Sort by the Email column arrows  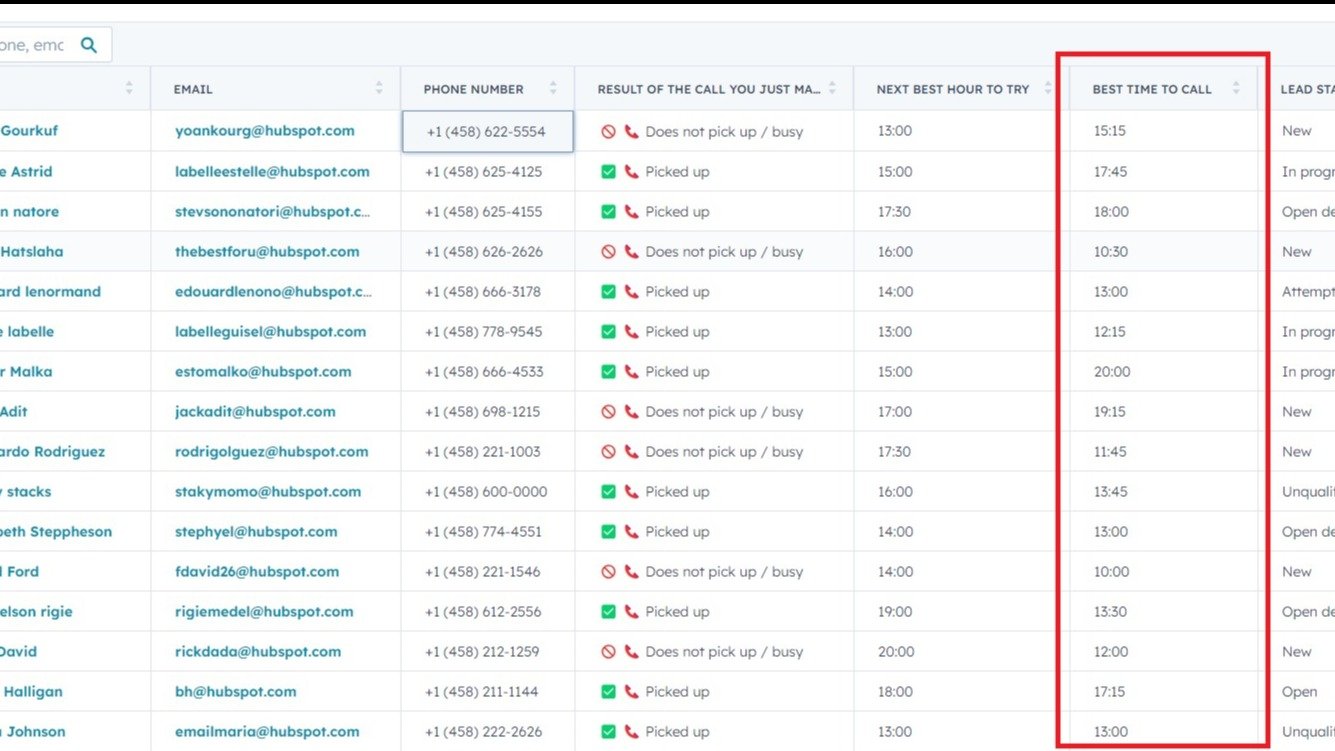click(x=379, y=89)
